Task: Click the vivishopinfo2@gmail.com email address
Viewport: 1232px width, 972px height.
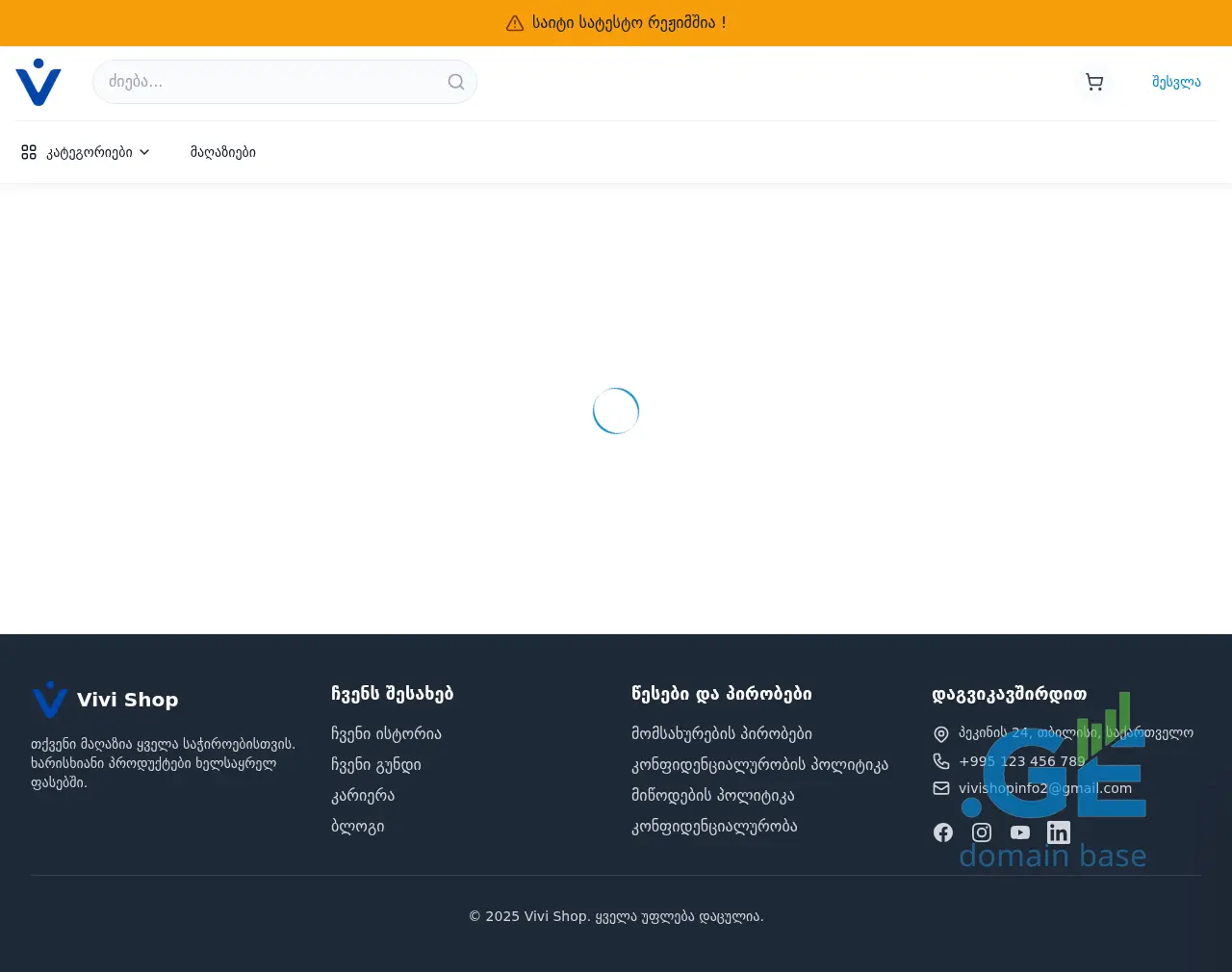Action: [x=1045, y=788]
